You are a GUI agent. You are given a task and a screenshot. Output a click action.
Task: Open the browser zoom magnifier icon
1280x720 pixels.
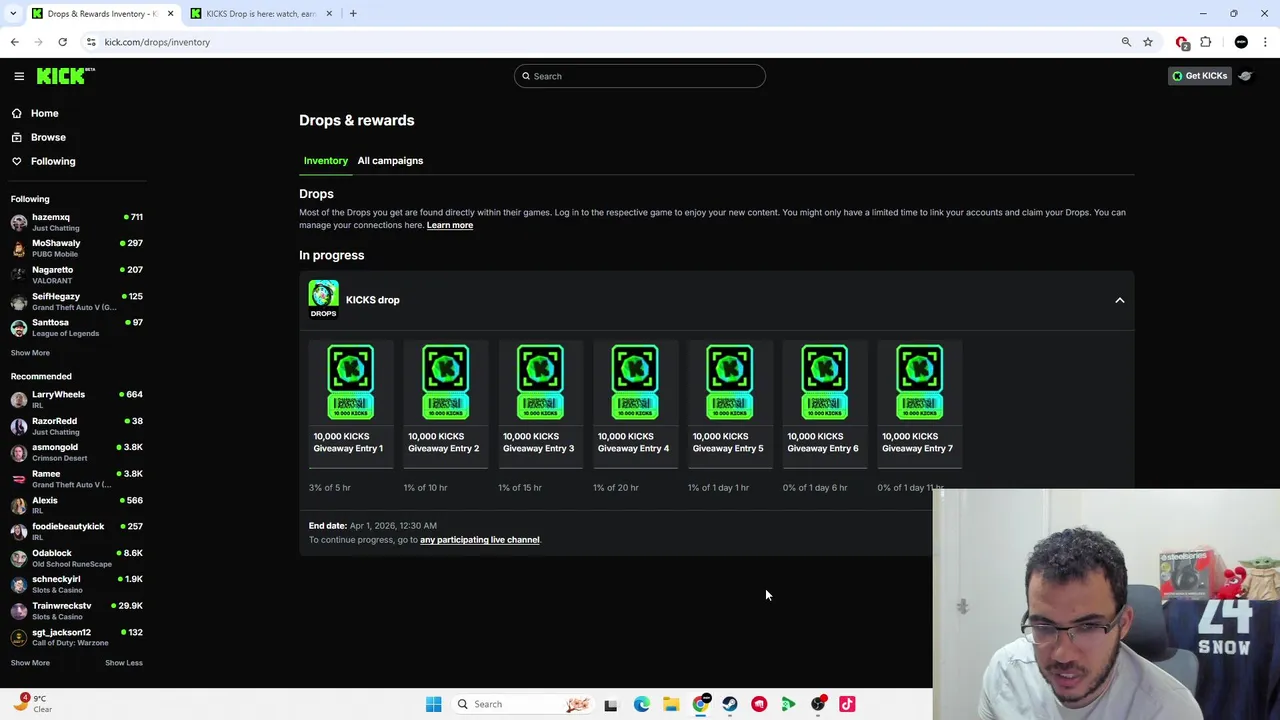[x=1126, y=42]
